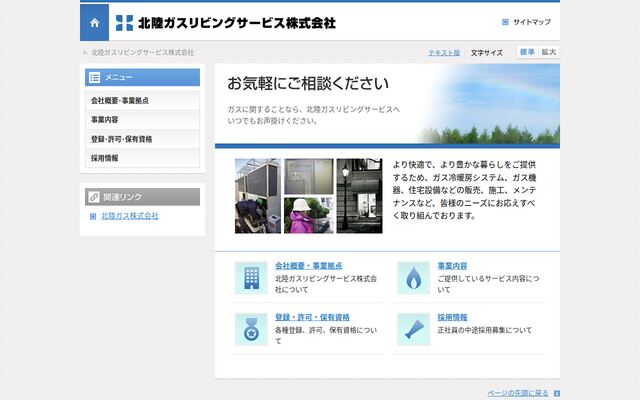Open the サイトマップ link

point(531,22)
